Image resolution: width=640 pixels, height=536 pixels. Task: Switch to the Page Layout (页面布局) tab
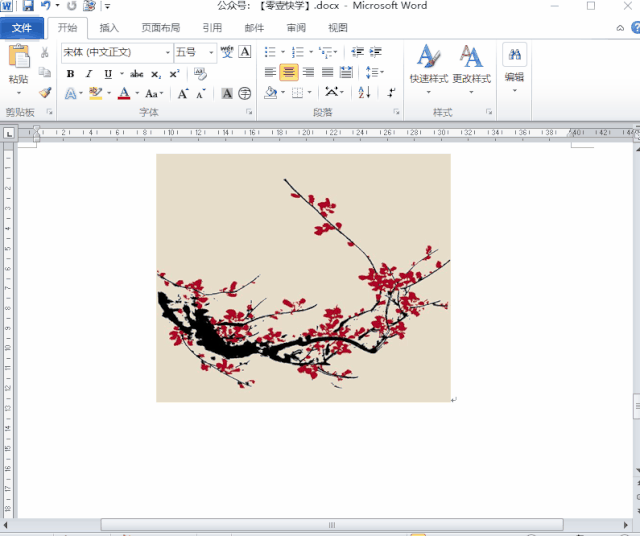[x=161, y=28]
